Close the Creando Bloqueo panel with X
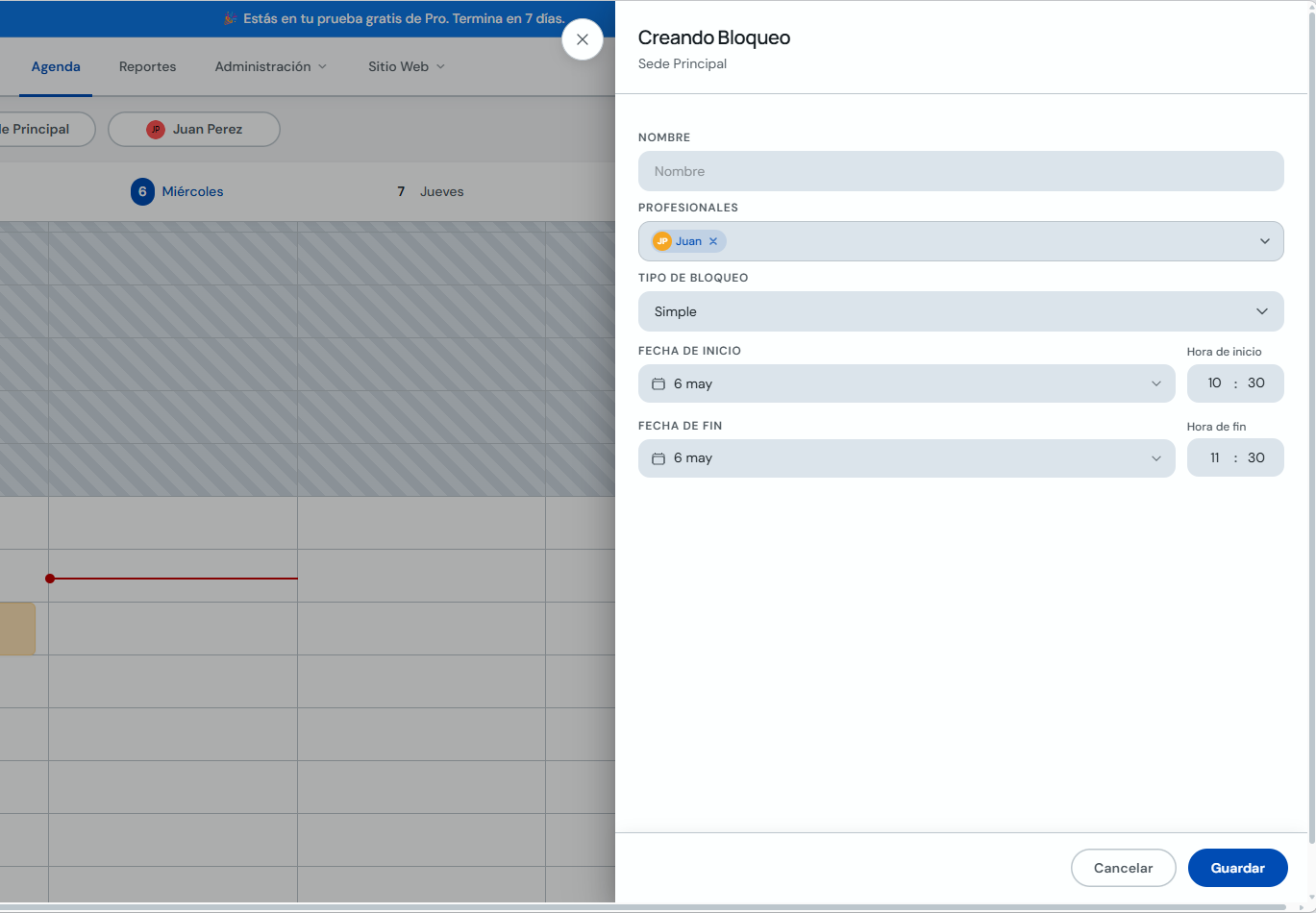 [583, 39]
